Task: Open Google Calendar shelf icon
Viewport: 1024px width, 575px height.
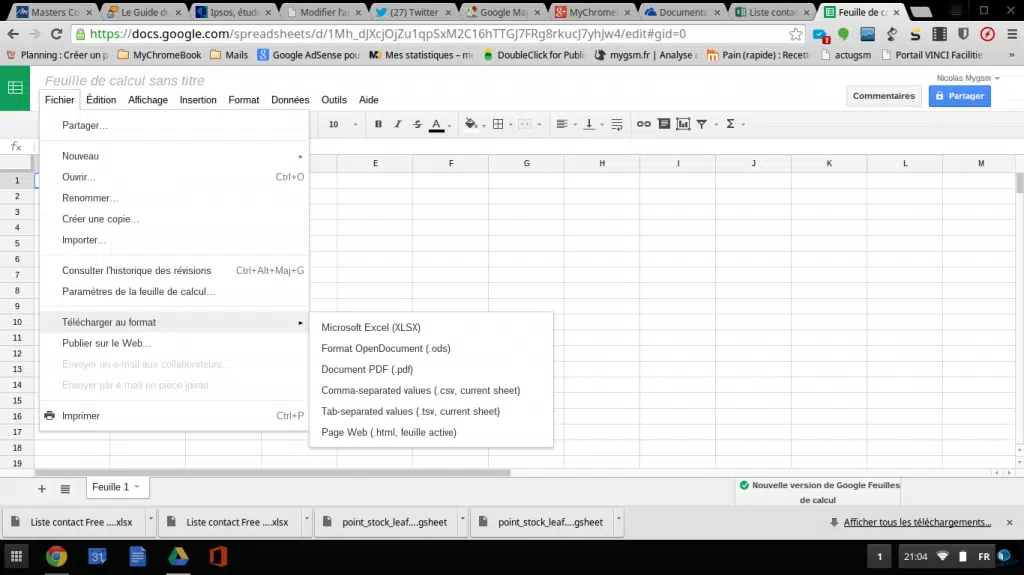Action: (x=97, y=557)
